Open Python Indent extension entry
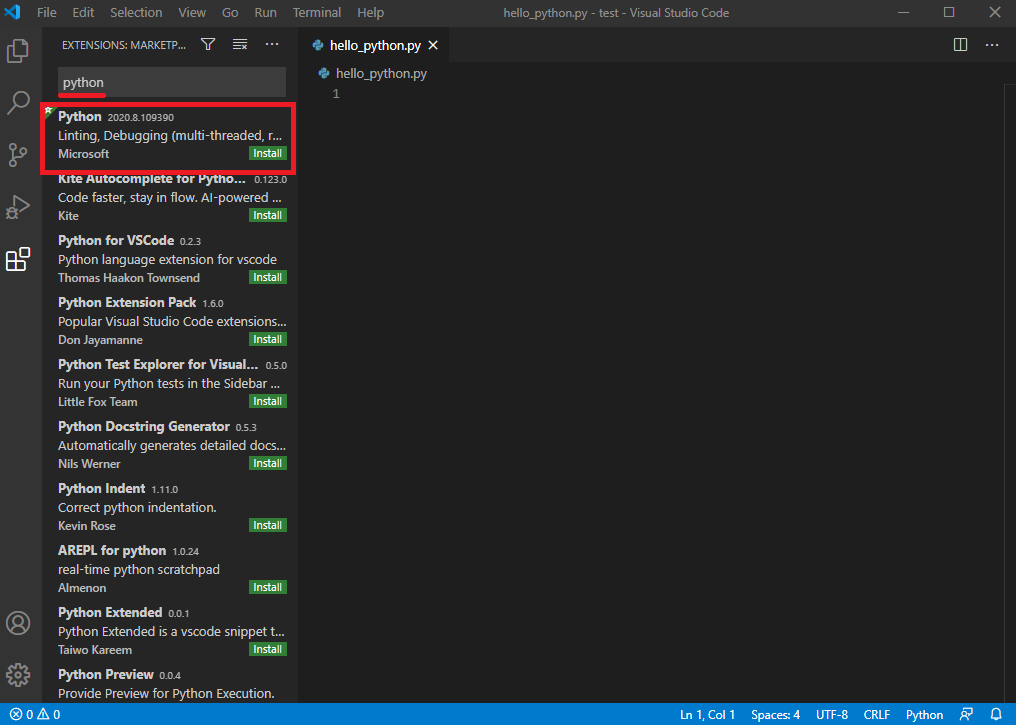The image size is (1016, 725). (170, 507)
